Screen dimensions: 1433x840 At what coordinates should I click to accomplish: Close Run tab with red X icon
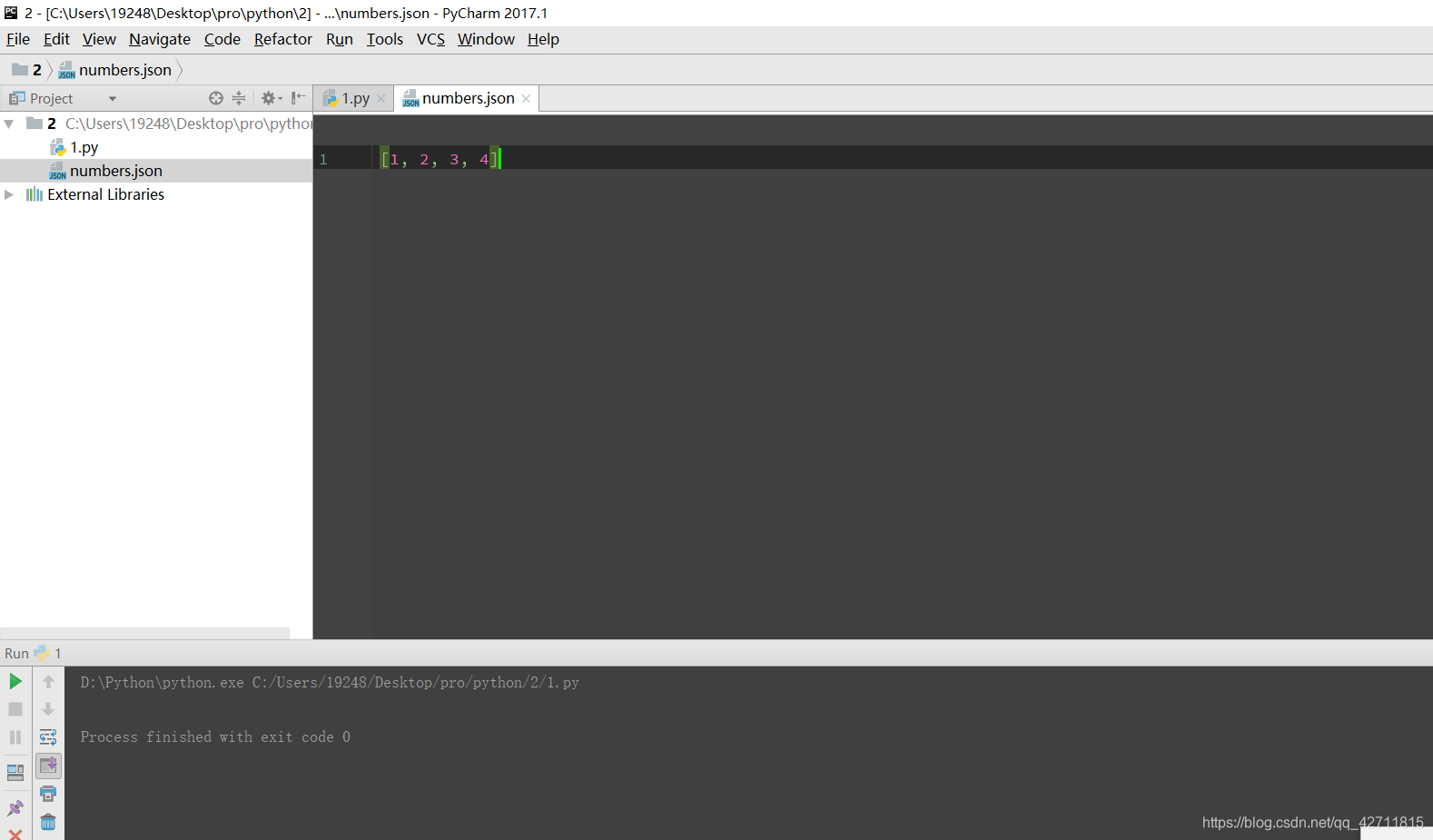tap(15, 835)
